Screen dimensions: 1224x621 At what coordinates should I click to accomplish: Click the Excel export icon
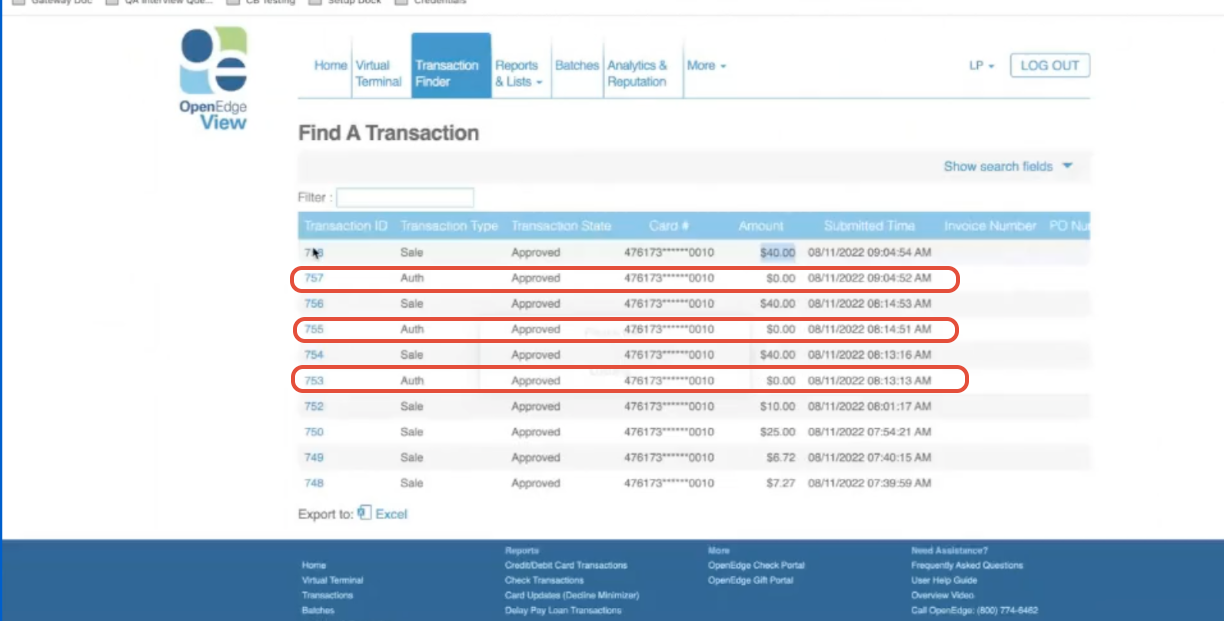365,513
